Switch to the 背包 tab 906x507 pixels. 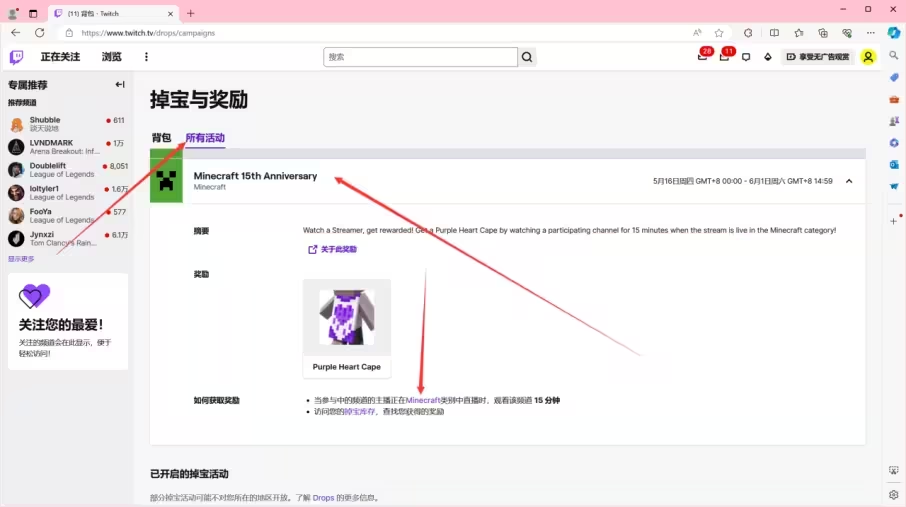[161, 138]
